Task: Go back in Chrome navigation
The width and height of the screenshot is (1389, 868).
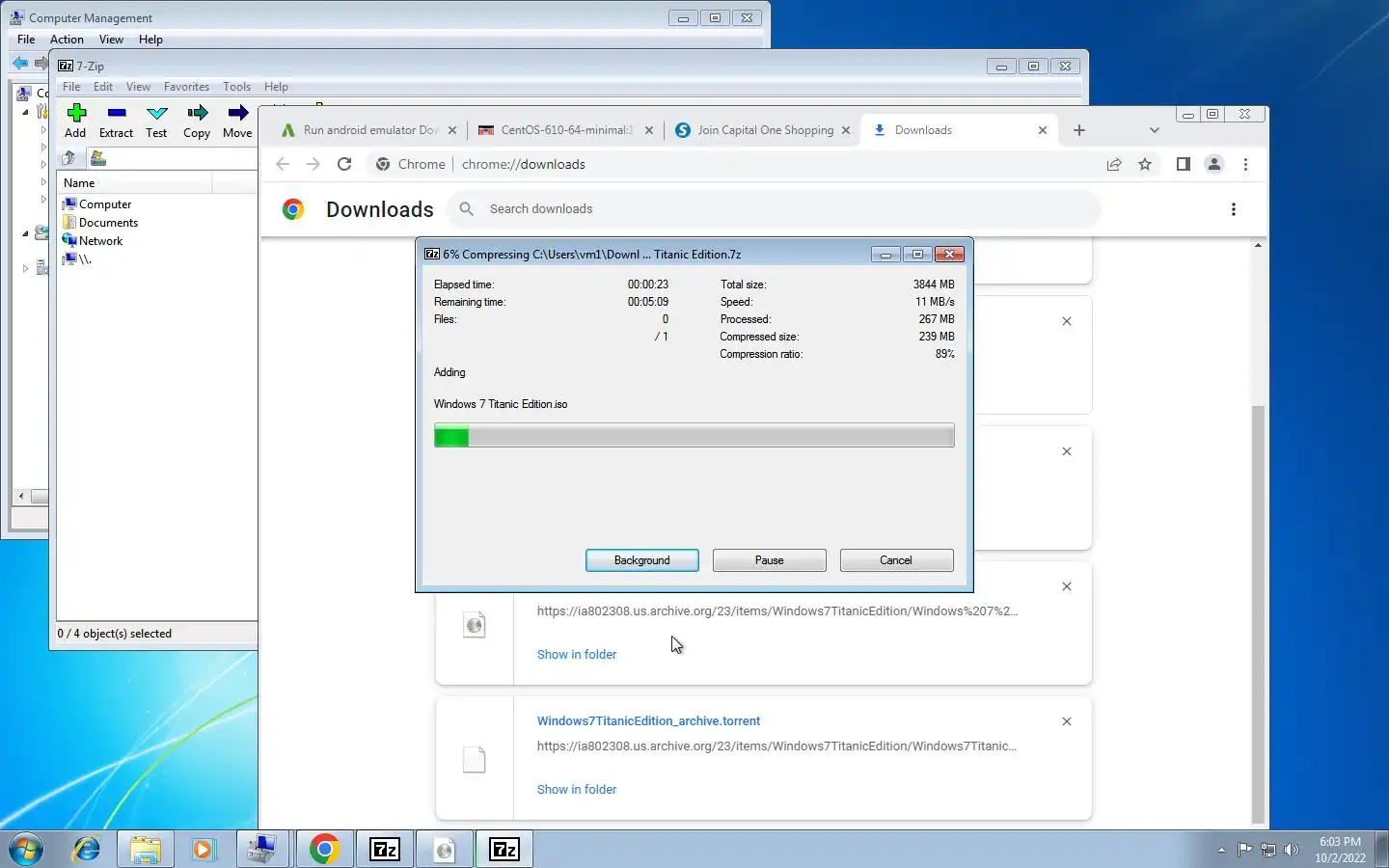Action: 283,164
